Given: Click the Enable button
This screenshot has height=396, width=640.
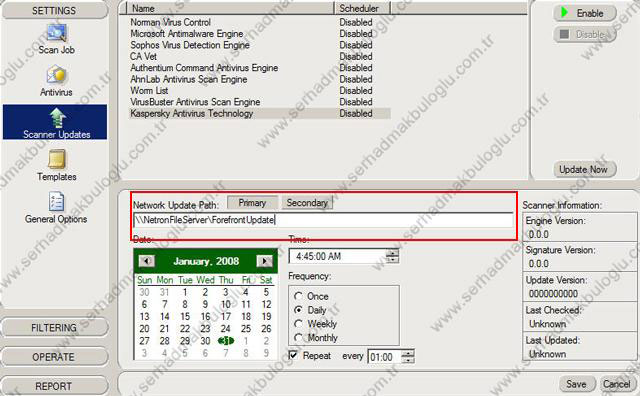Looking at the screenshot, I should pyautogui.click(x=585, y=13).
